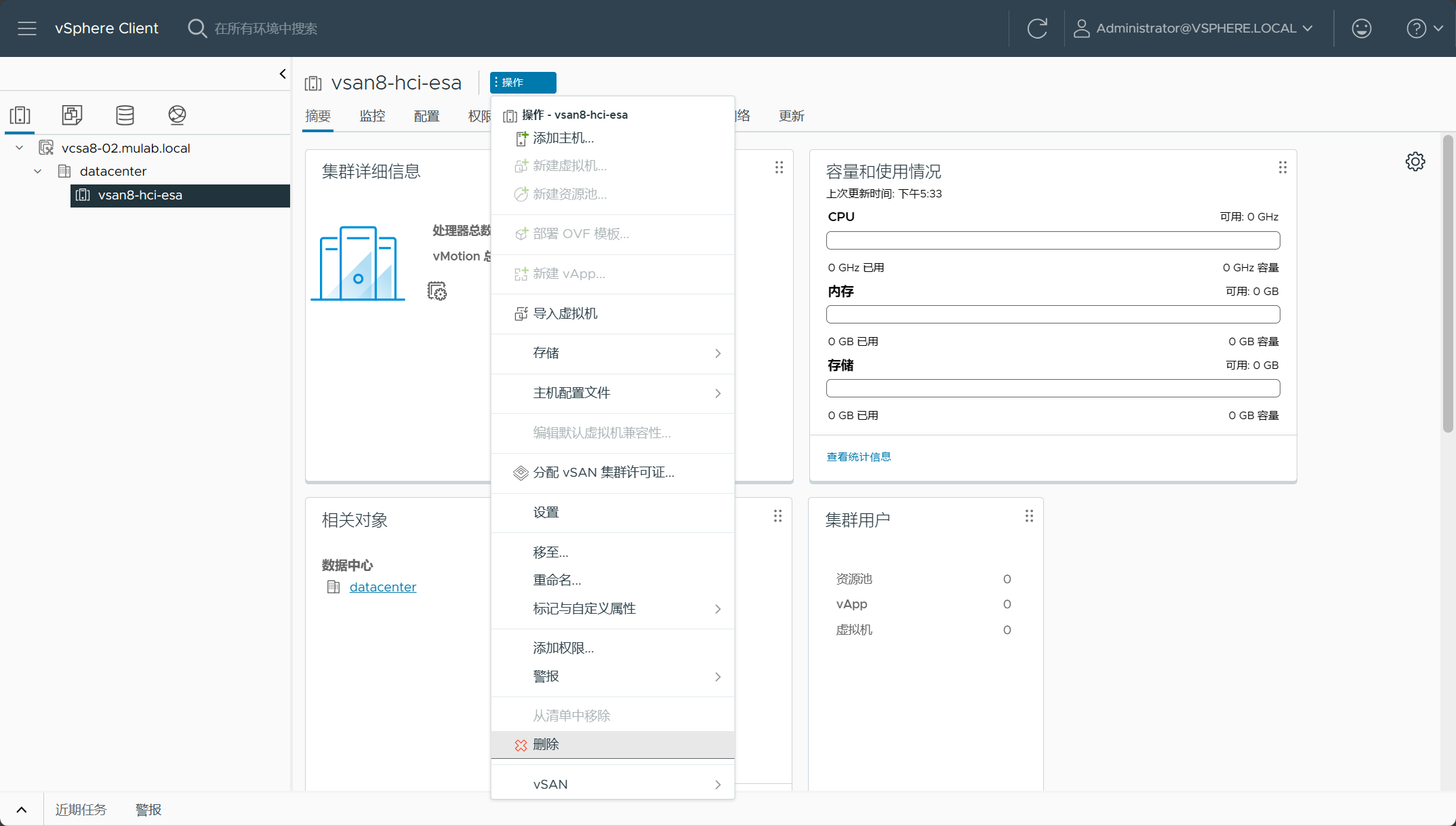Image resolution: width=1456 pixels, height=826 pixels.
Task: Click drag handle on 集群详细信息 card
Action: (x=779, y=168)
